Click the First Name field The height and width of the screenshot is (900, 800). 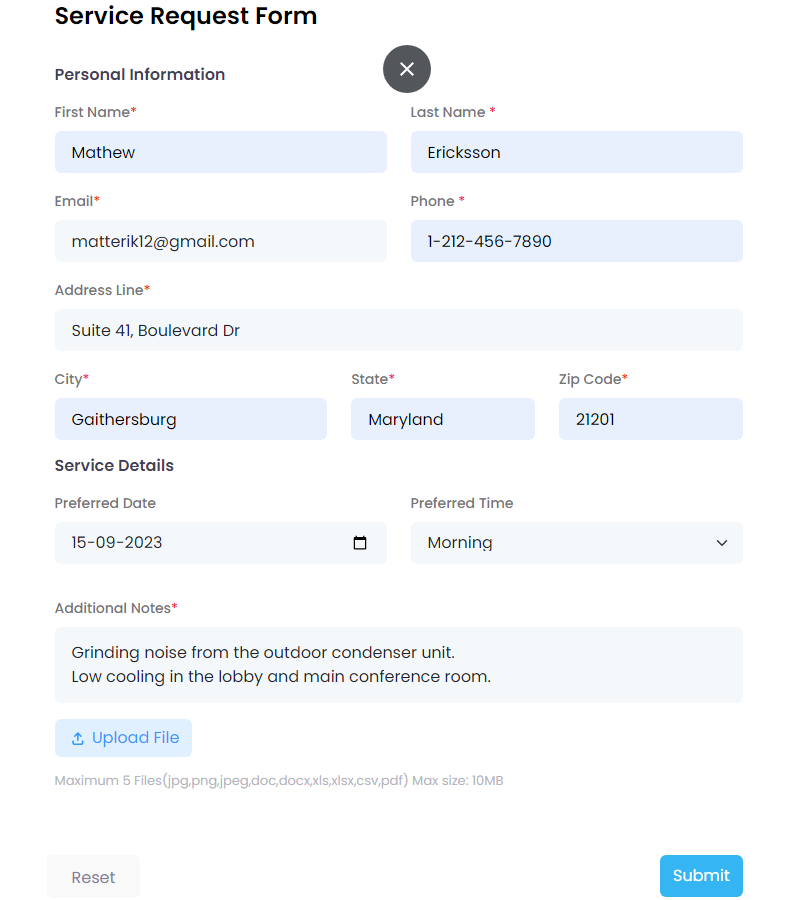pyautogui.click(x=220, y=152)
